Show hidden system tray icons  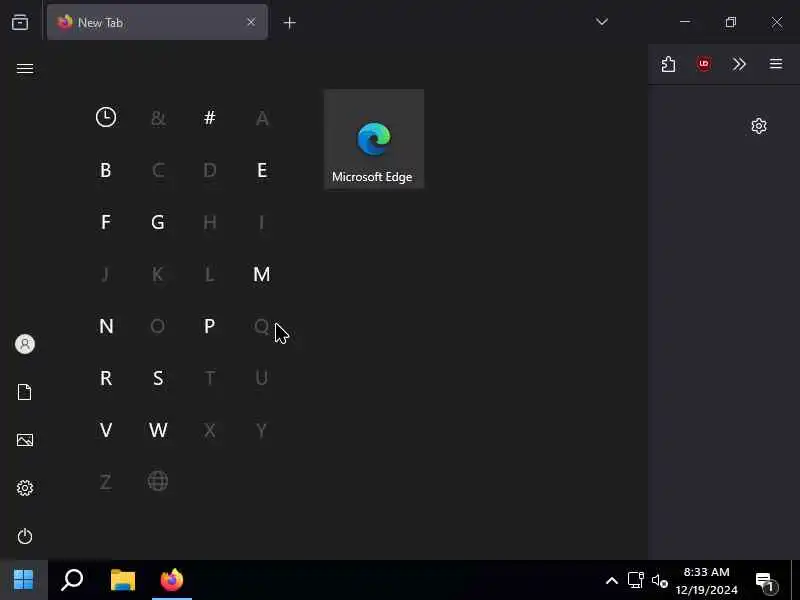pos(612,581)
